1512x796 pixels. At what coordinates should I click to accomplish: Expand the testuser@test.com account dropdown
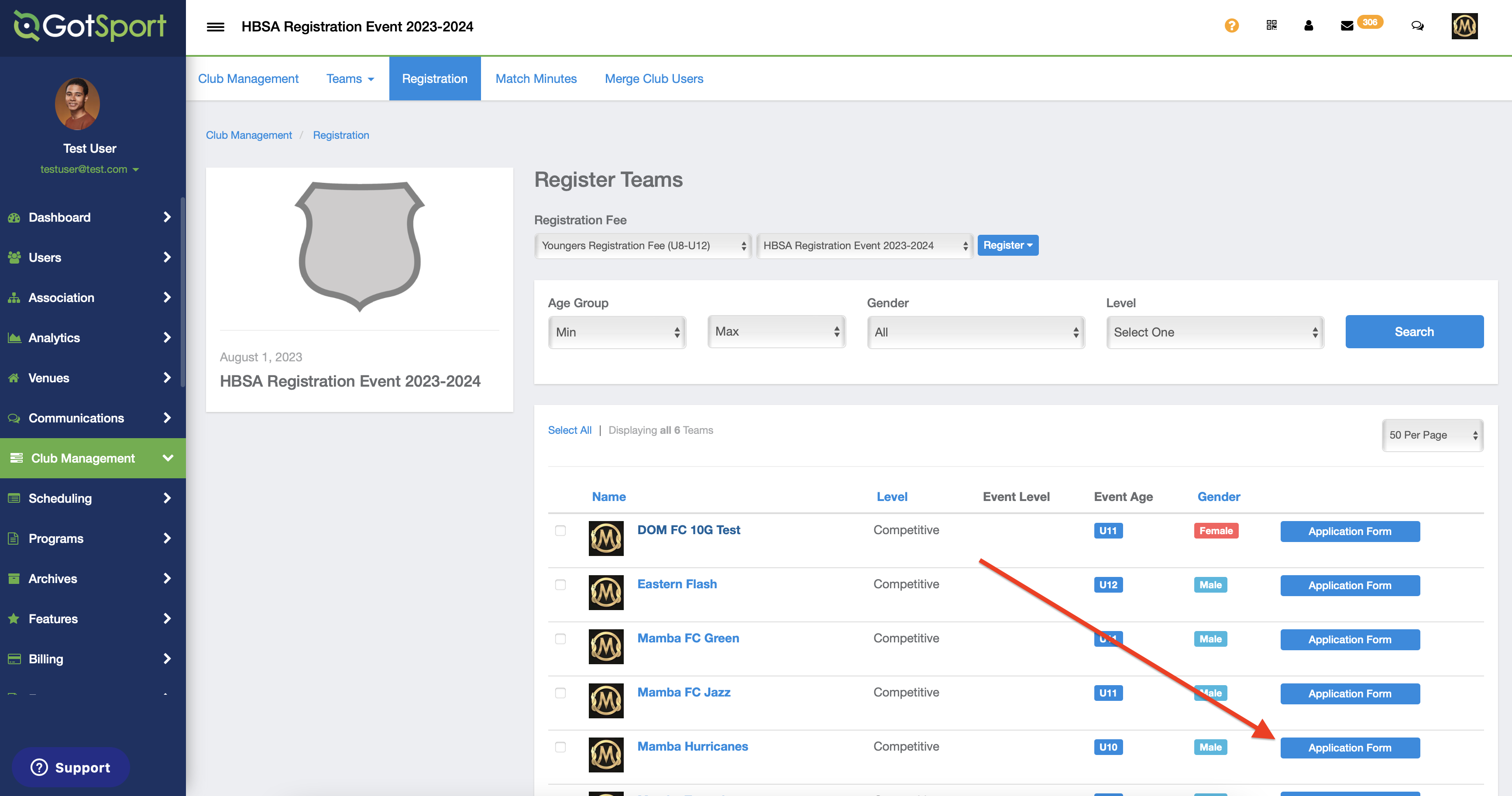click(89, 169)
